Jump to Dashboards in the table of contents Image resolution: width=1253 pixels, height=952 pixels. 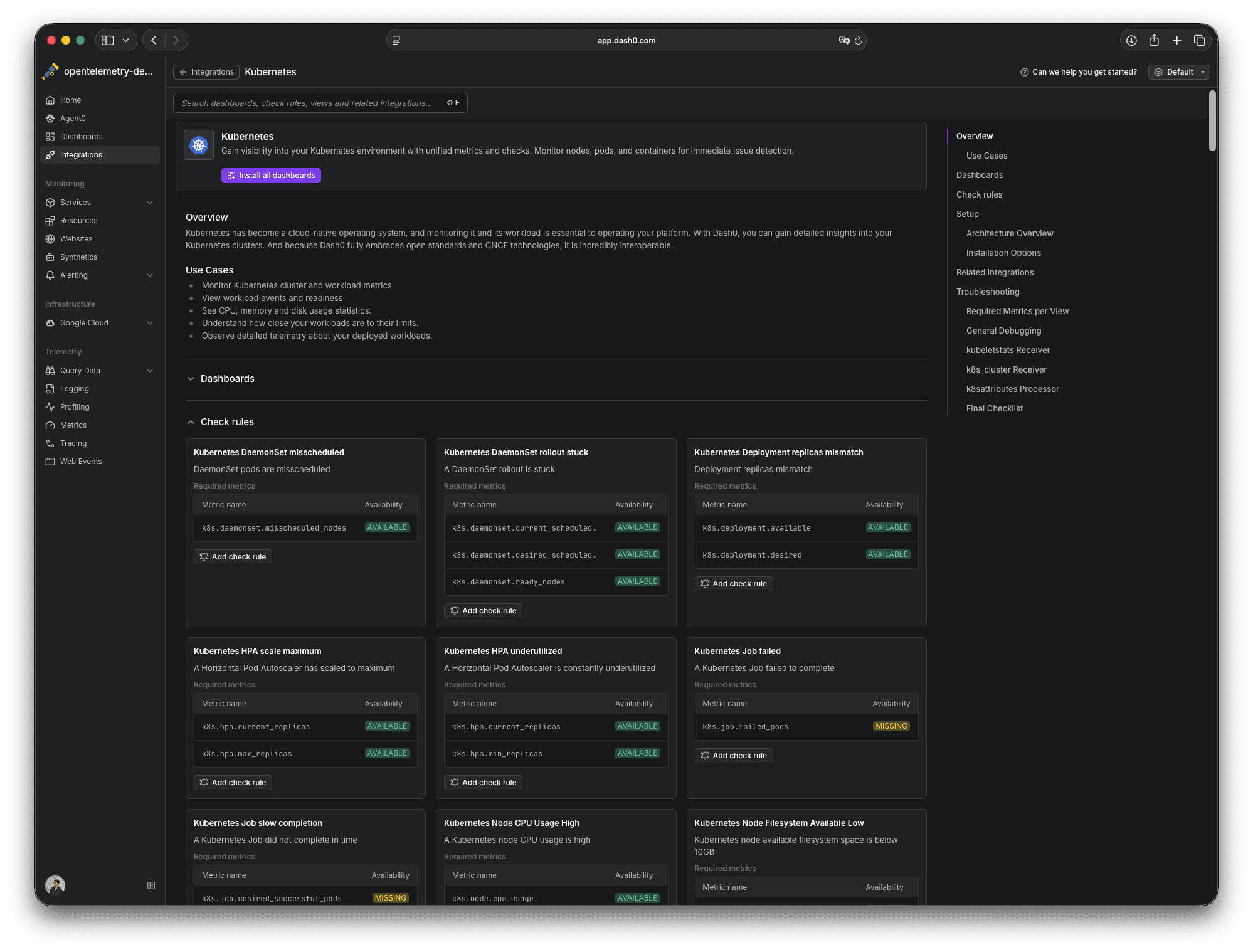click(x=980, y=175)
